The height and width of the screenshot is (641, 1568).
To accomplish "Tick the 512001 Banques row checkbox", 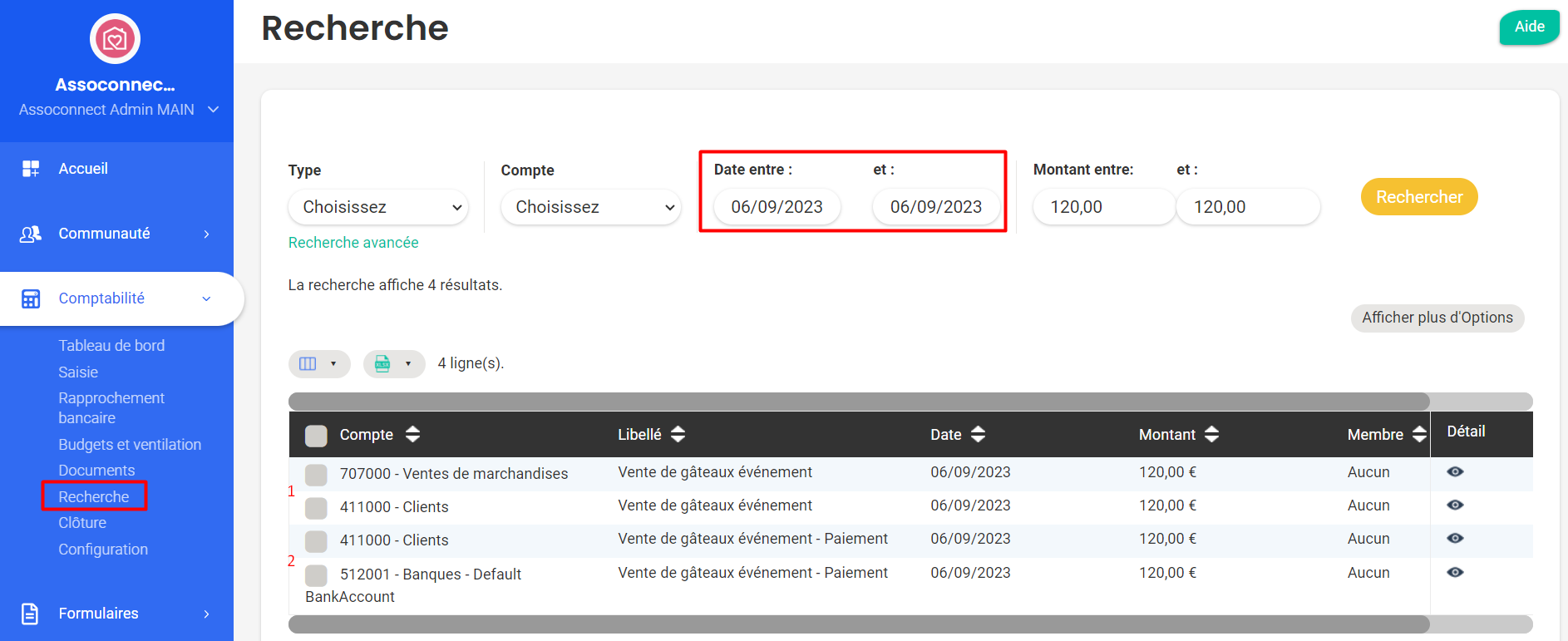I will pos(316,575).
